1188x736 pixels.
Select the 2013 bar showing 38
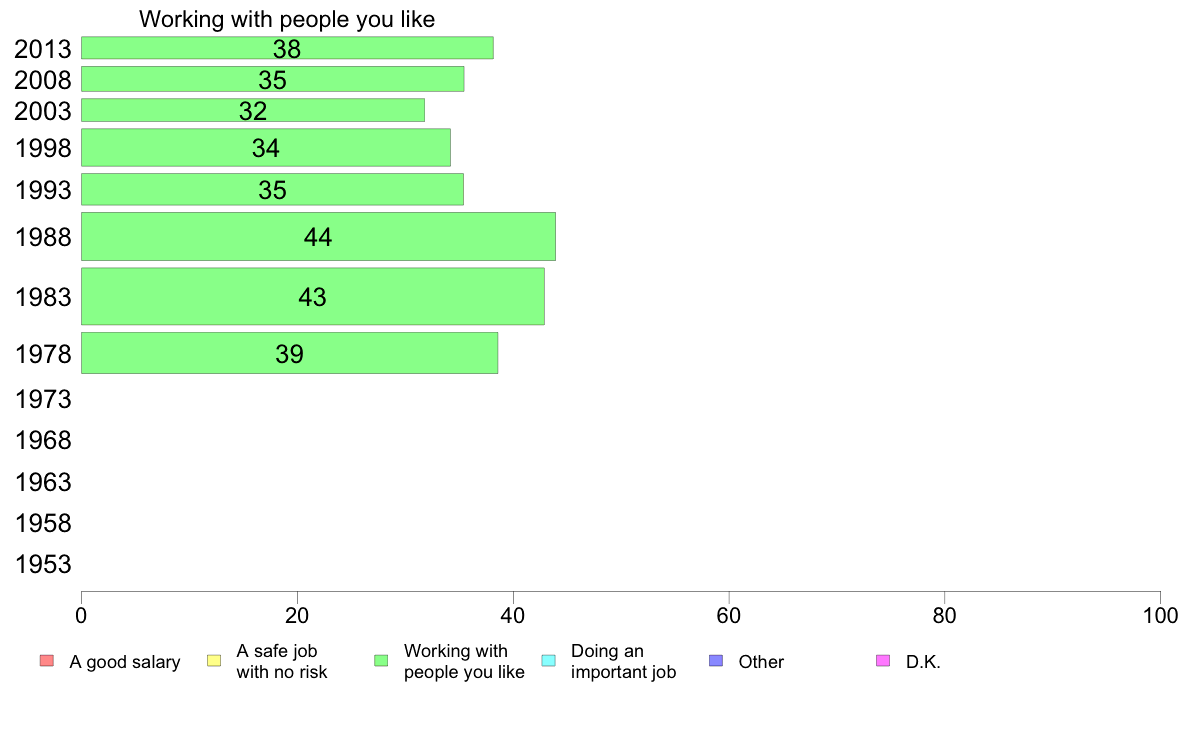pyautogui.click(x=287, y=48)
